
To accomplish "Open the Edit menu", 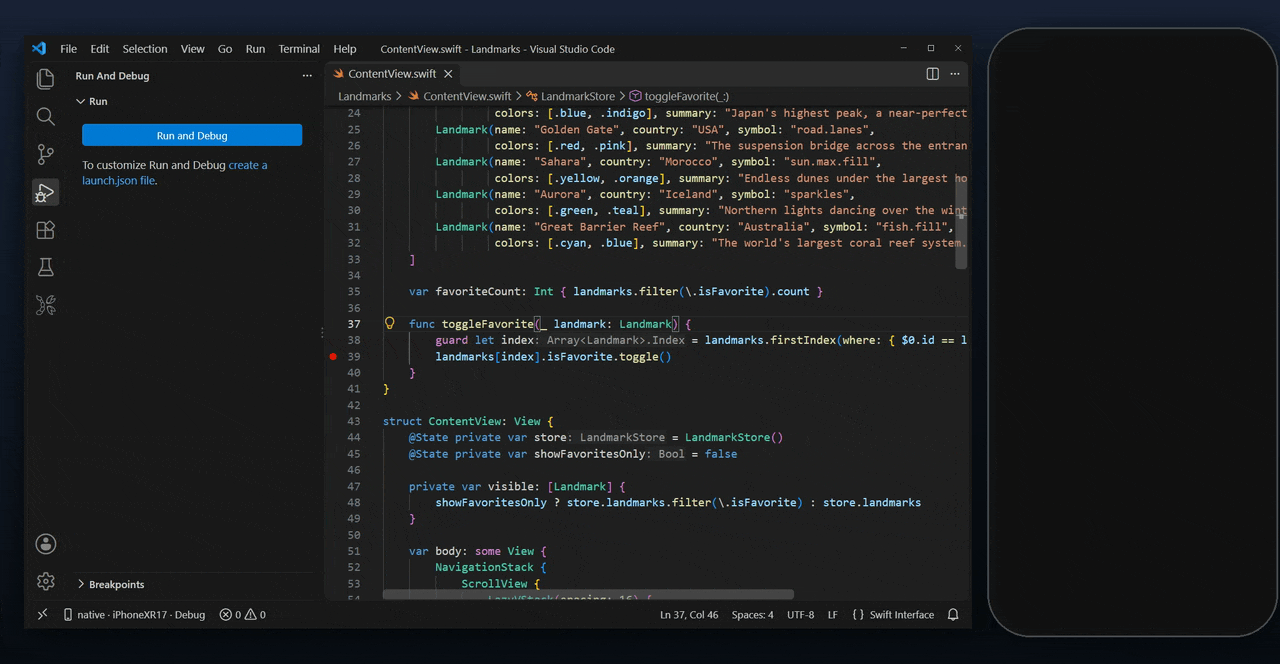I will point(100,48).
